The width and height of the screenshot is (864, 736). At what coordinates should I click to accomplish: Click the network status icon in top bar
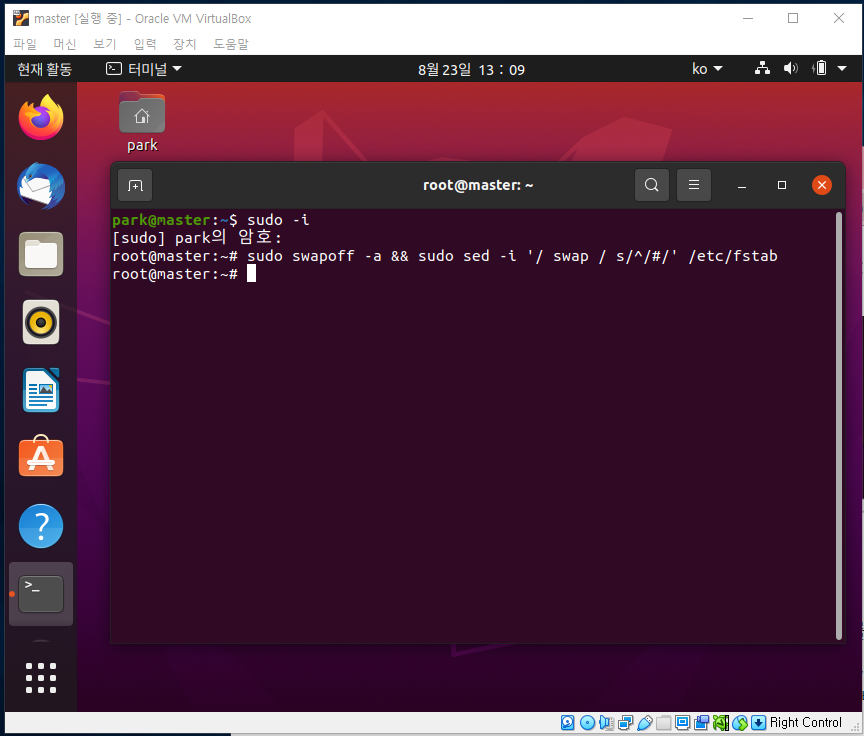point(762,69)
